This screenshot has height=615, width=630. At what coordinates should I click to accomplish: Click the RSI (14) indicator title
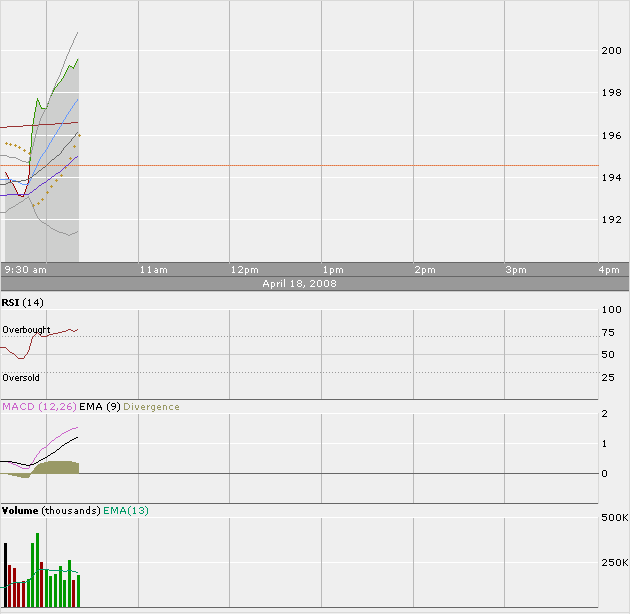point(23,302)
